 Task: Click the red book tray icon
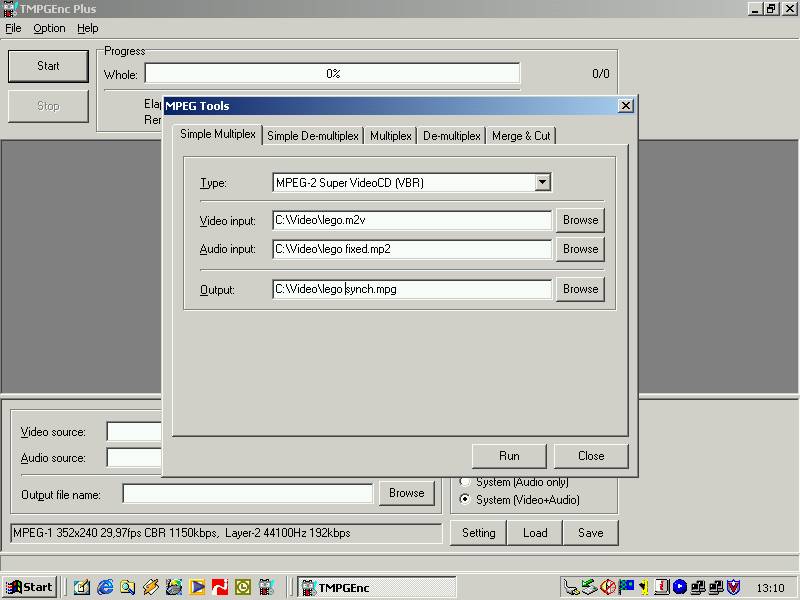pos(662,587)
